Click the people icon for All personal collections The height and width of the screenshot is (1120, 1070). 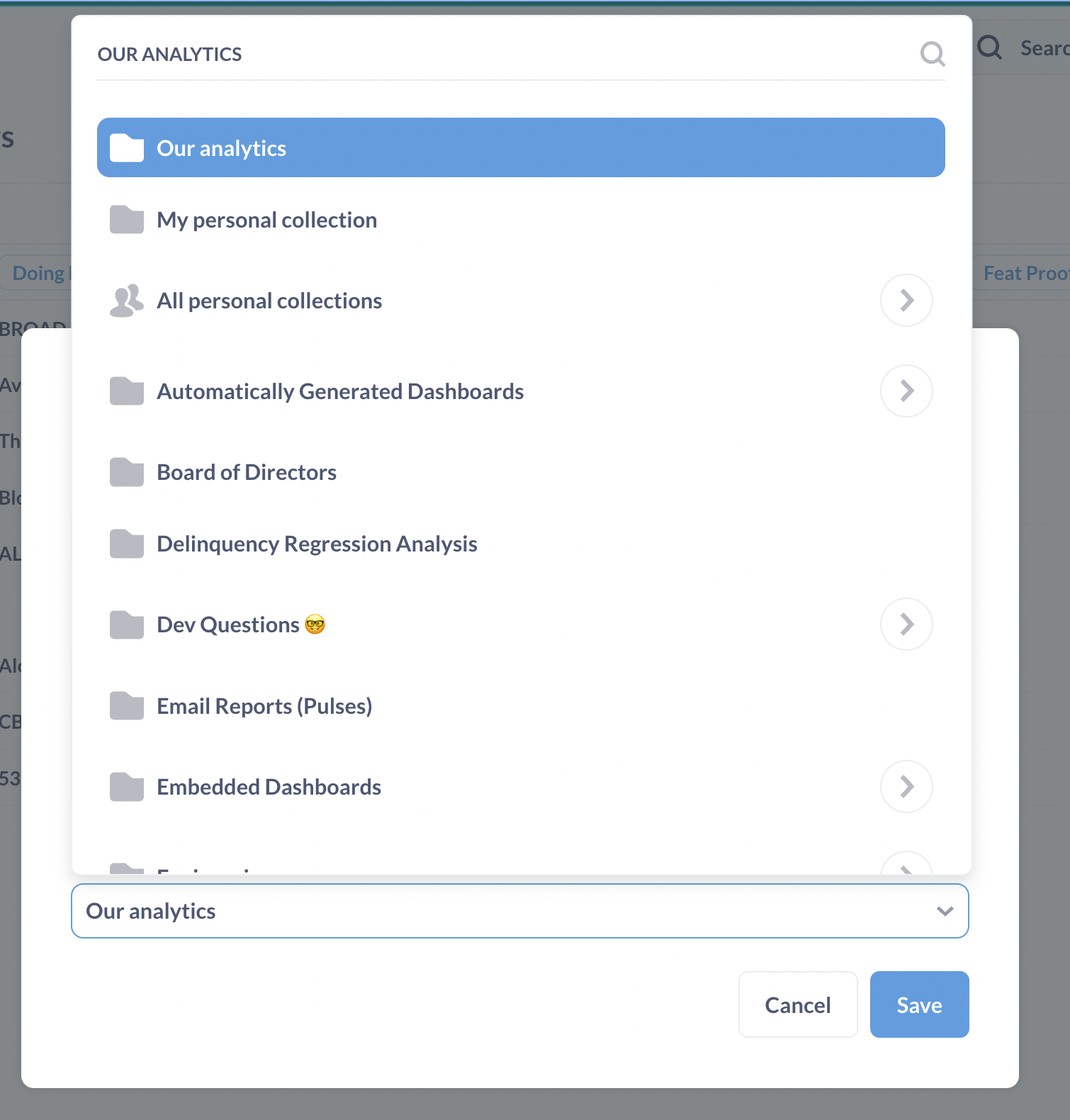(x=125, y=301)
